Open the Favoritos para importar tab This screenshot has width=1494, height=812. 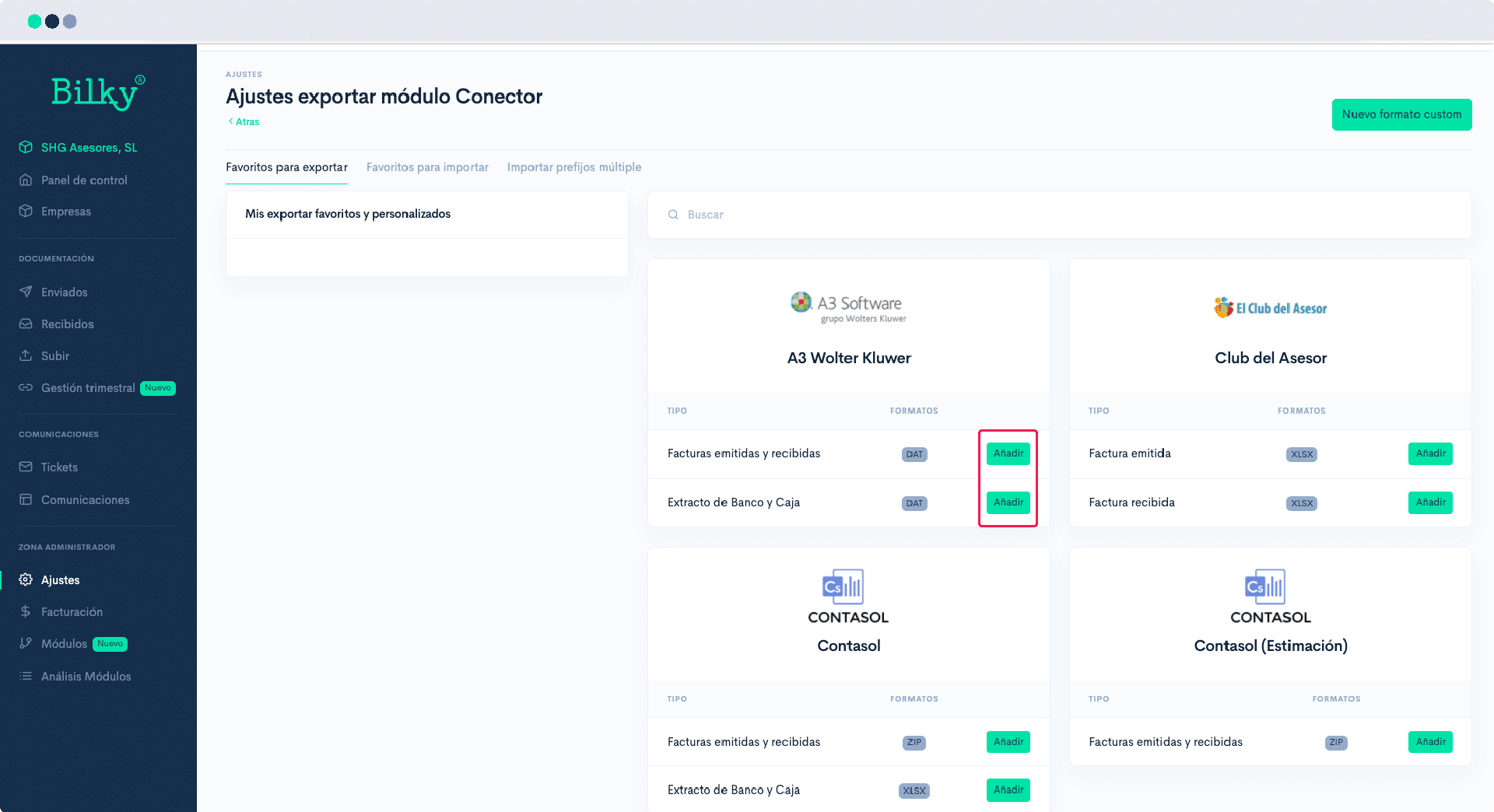[x=427, y=167]
